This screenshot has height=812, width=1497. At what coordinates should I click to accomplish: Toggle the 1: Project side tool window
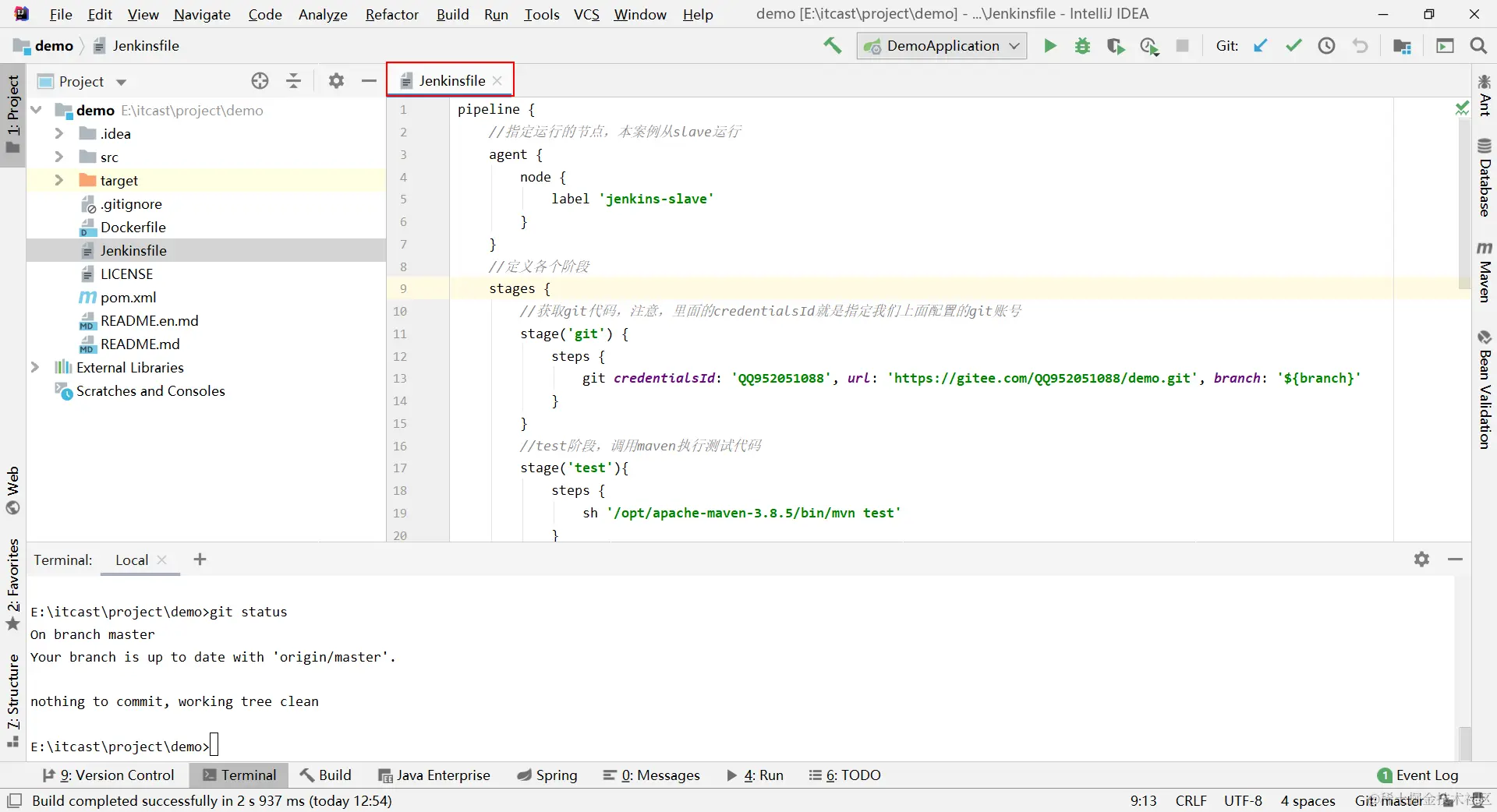point(12,115)
